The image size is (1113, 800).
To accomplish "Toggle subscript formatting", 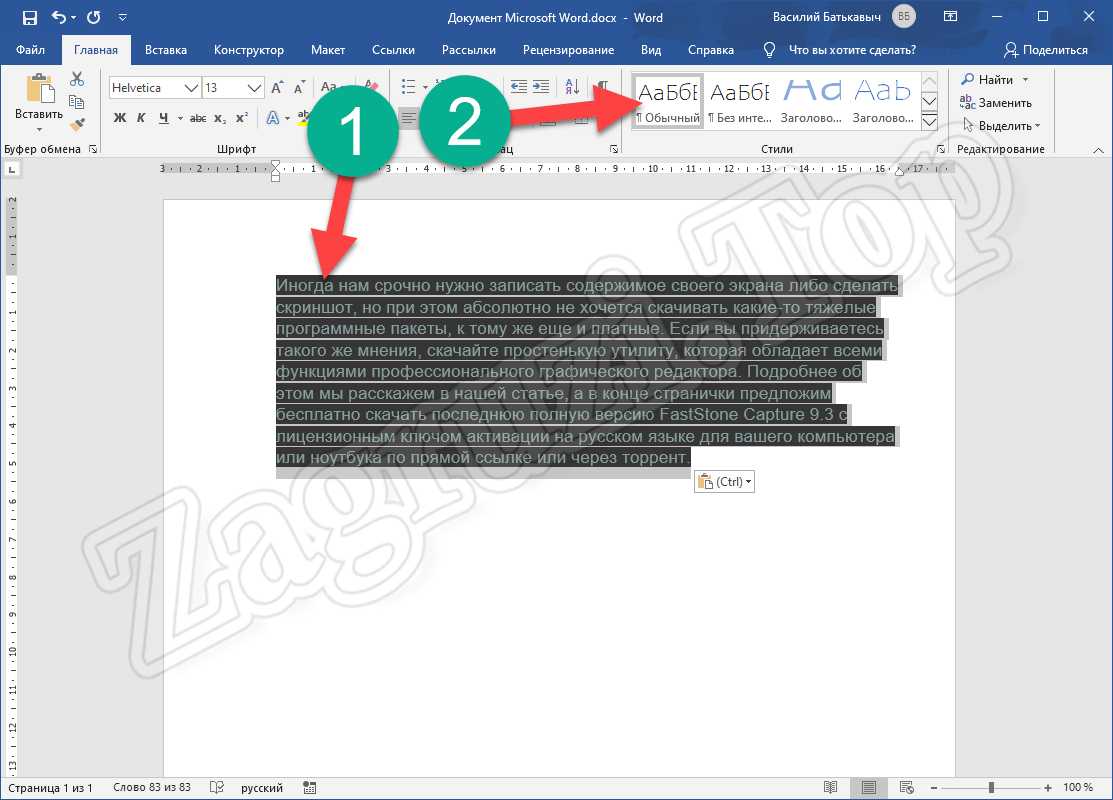I will (220, 118).
